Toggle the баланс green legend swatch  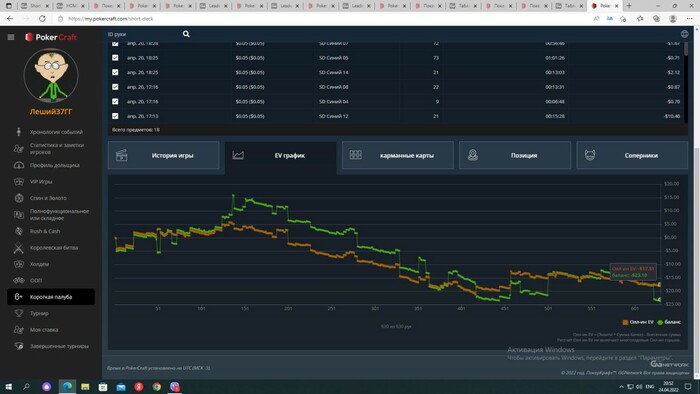(660, 322)
